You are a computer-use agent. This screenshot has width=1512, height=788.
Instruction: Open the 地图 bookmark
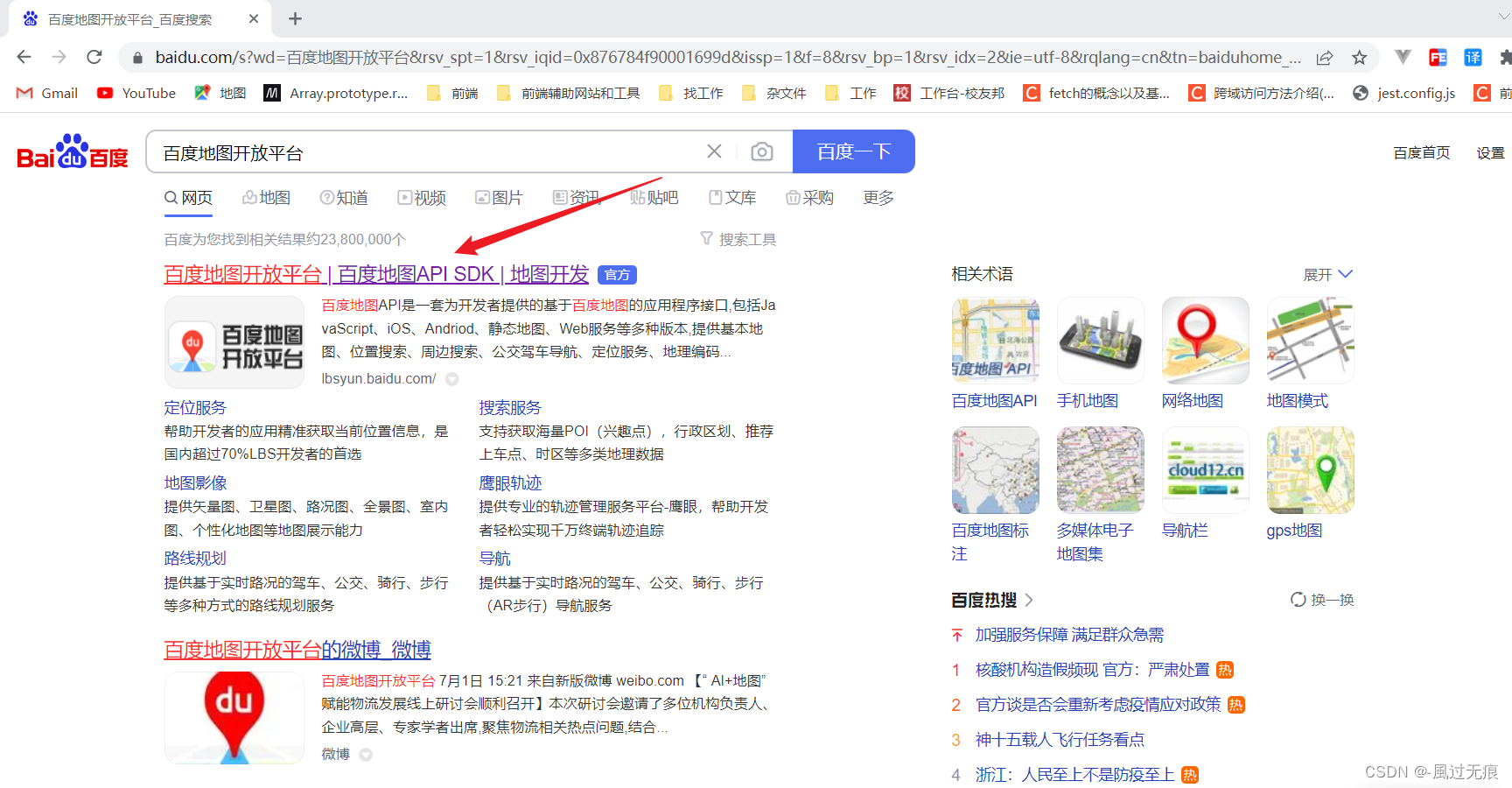220,93
